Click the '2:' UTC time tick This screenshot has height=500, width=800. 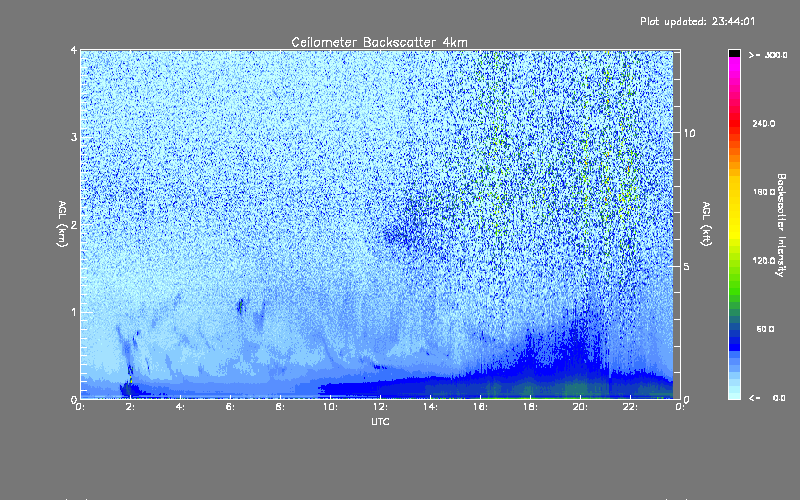[x=131, y=407]
